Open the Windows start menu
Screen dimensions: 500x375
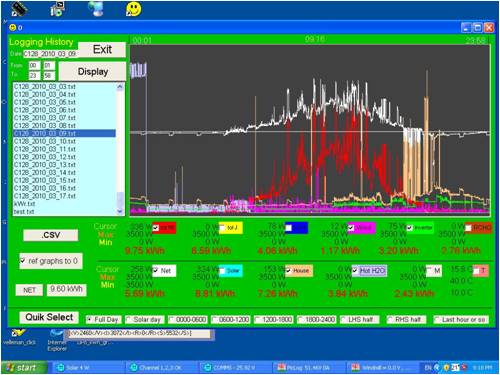pos(24,367)
